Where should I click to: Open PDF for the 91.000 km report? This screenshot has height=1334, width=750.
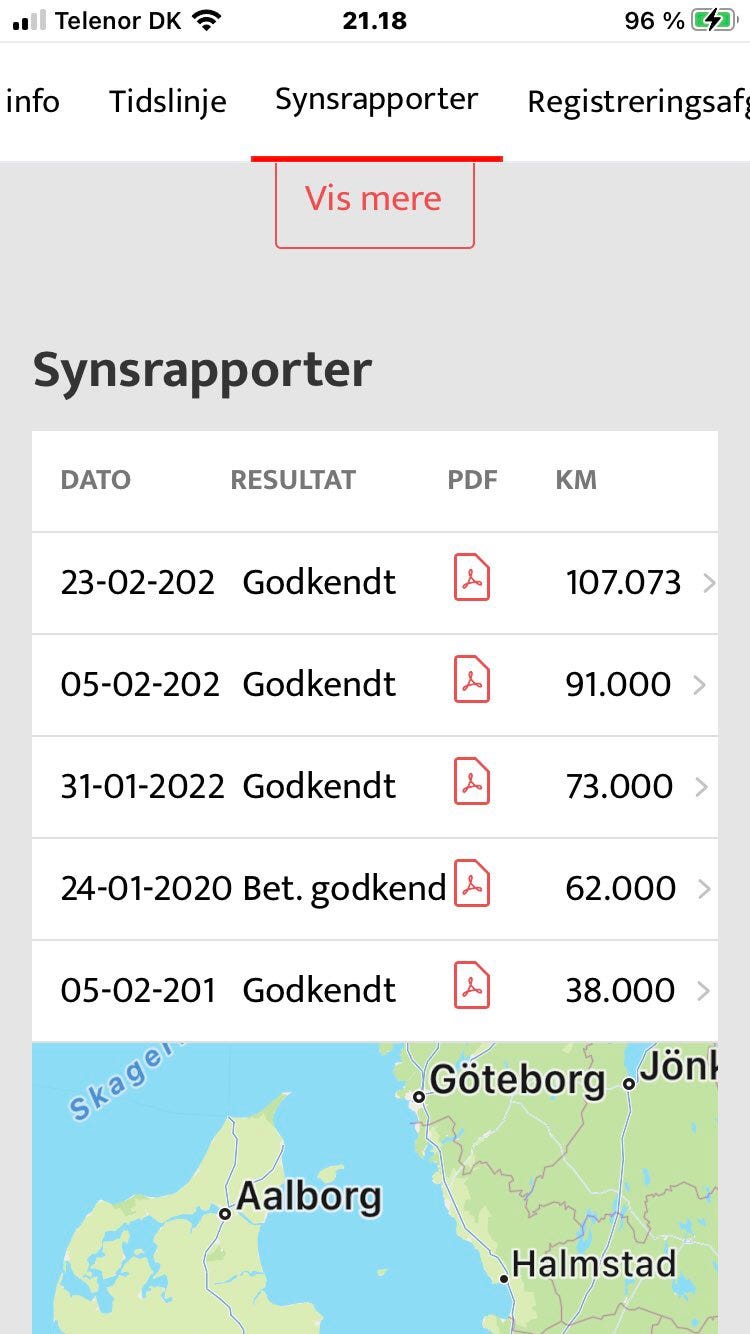pos(472,683)
